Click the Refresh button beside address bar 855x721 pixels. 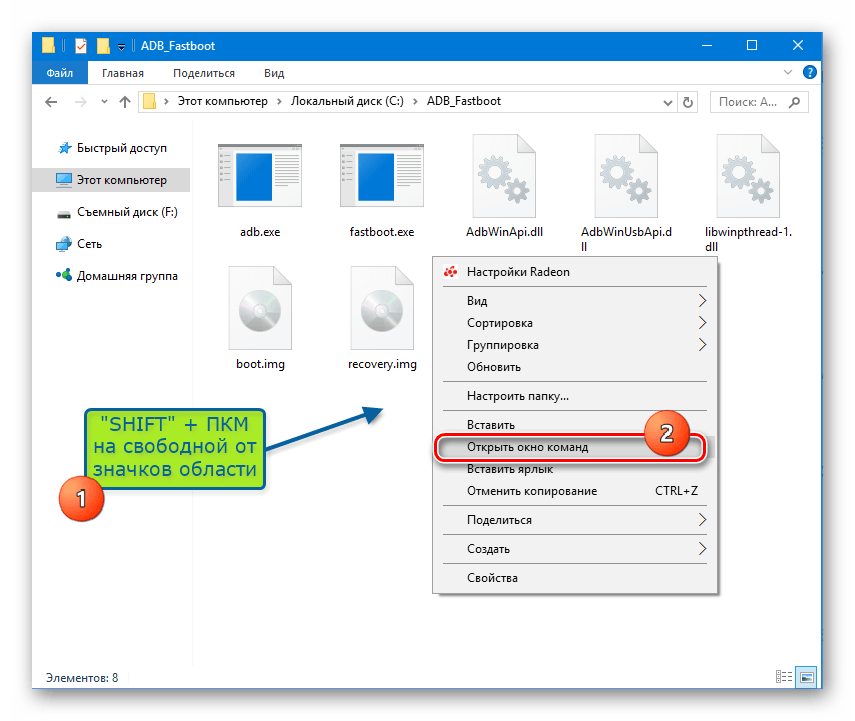point(688,102)
